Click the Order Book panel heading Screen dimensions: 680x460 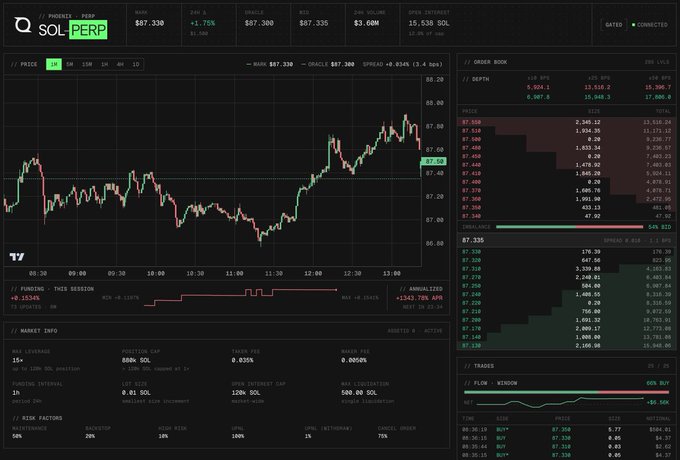click(486, 62)
